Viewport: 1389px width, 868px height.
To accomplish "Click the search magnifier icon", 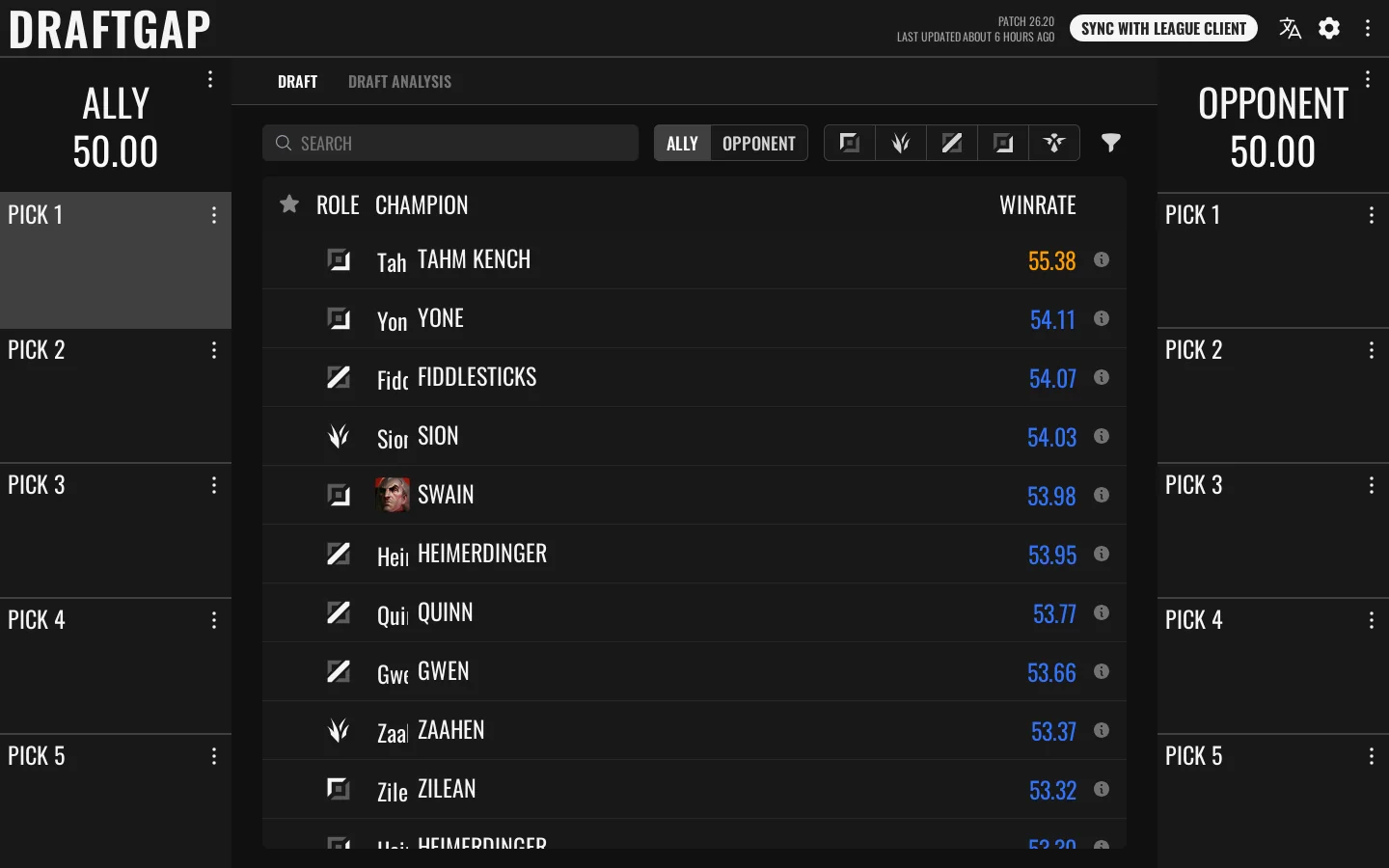I will pos(284,143).
